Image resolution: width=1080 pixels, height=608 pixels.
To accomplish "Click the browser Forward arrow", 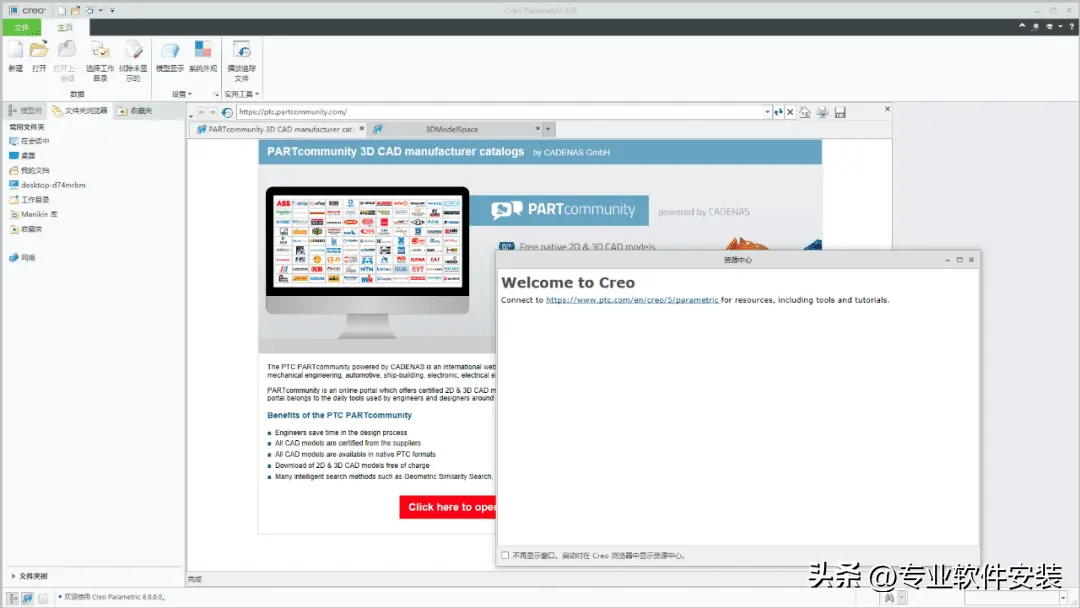I will [213, 112].
